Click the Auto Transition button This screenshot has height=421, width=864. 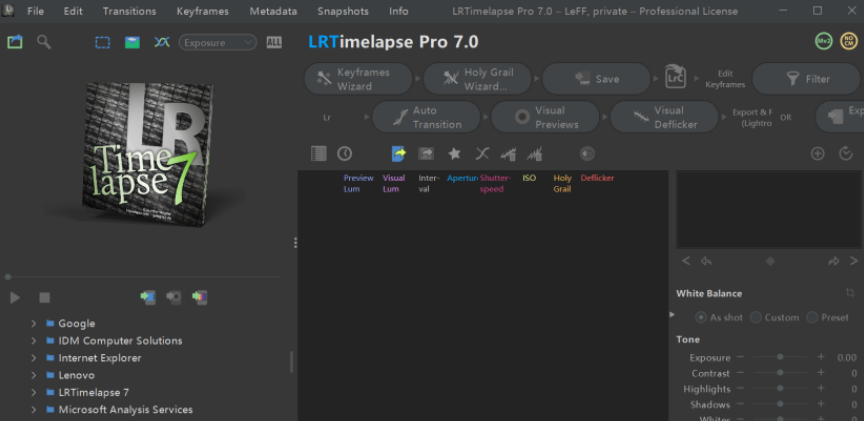(x=426, y=117)
